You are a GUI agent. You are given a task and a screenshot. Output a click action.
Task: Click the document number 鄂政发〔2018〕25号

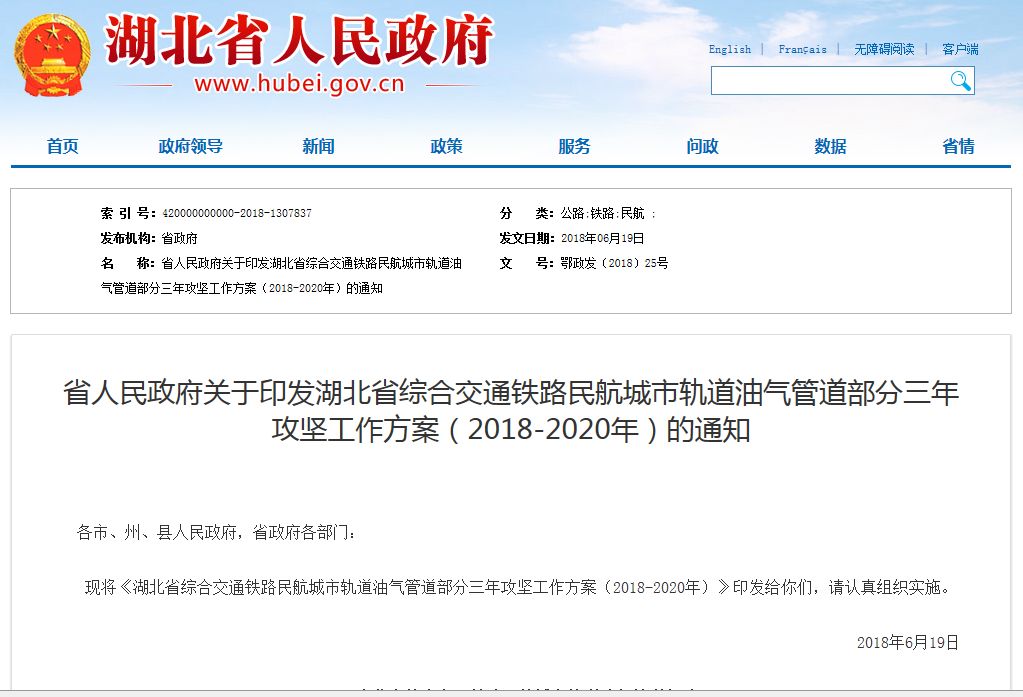(x=614, y=263)
